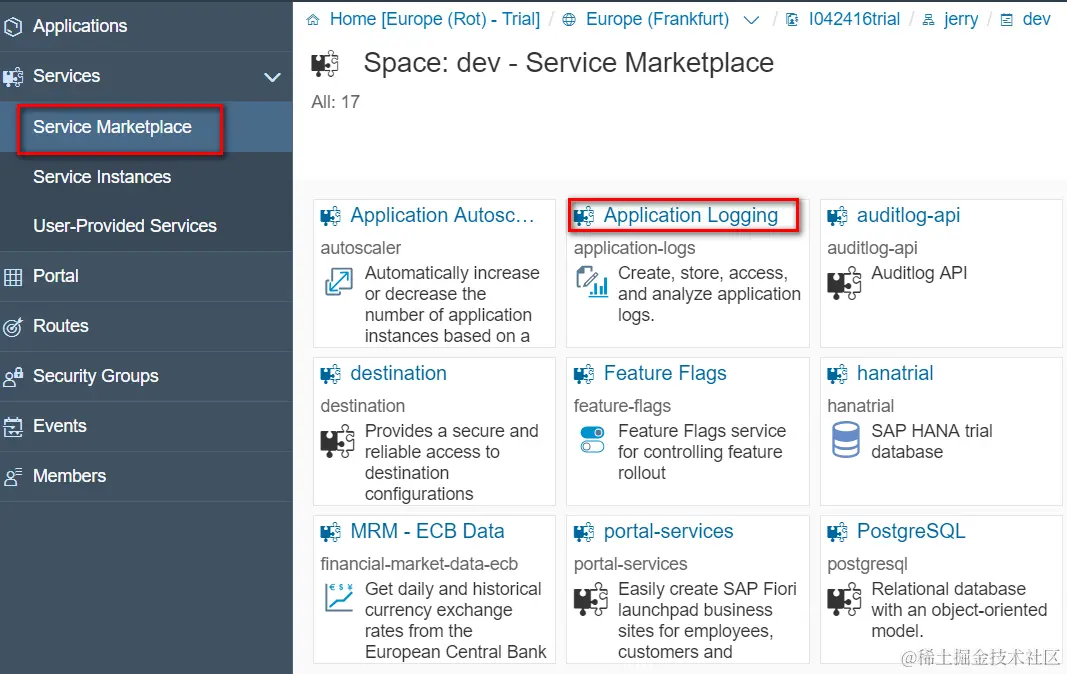Screen dimensions: 1067x674
Task: Click the 'postgresql' technical name text
Action: pos(868,565)
